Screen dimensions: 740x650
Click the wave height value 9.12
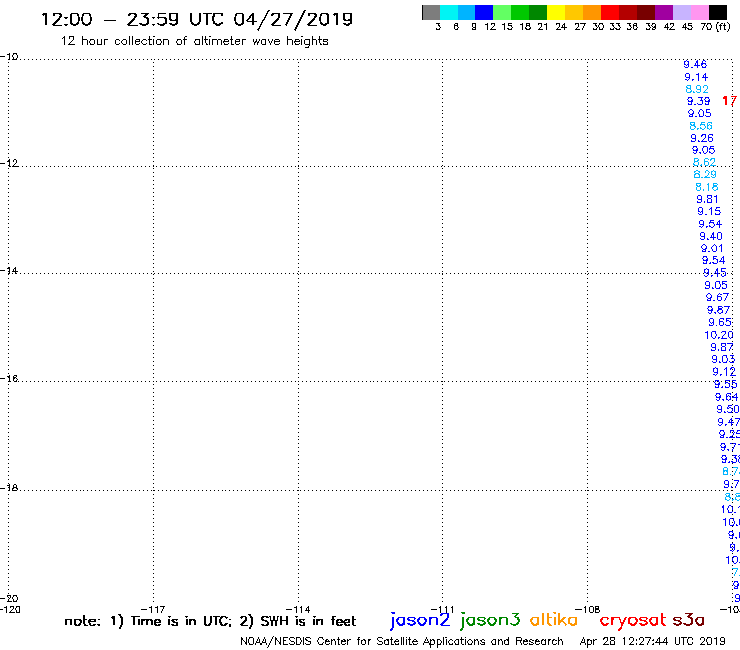click(724, 372)
